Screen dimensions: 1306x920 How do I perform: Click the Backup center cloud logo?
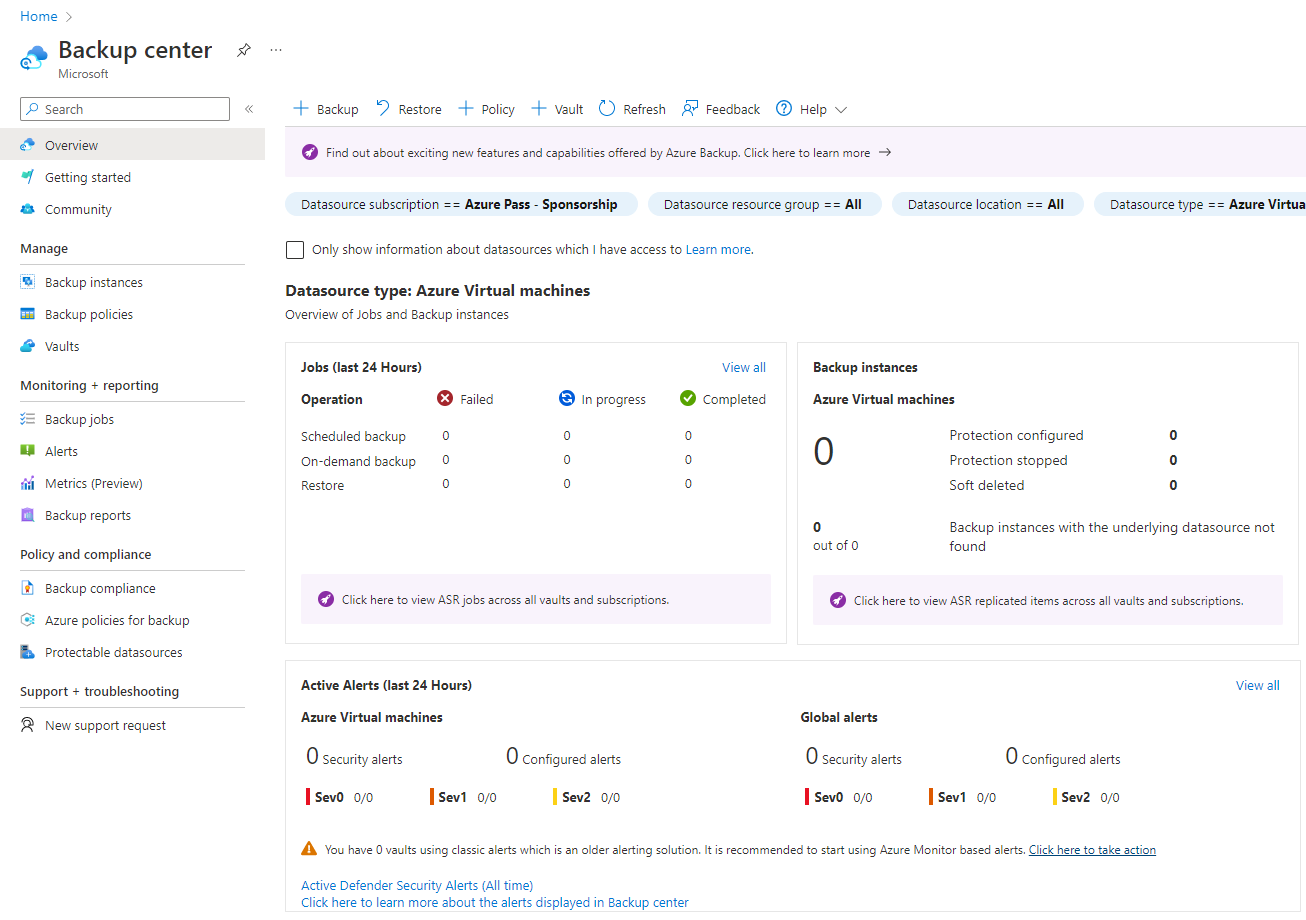34,57
